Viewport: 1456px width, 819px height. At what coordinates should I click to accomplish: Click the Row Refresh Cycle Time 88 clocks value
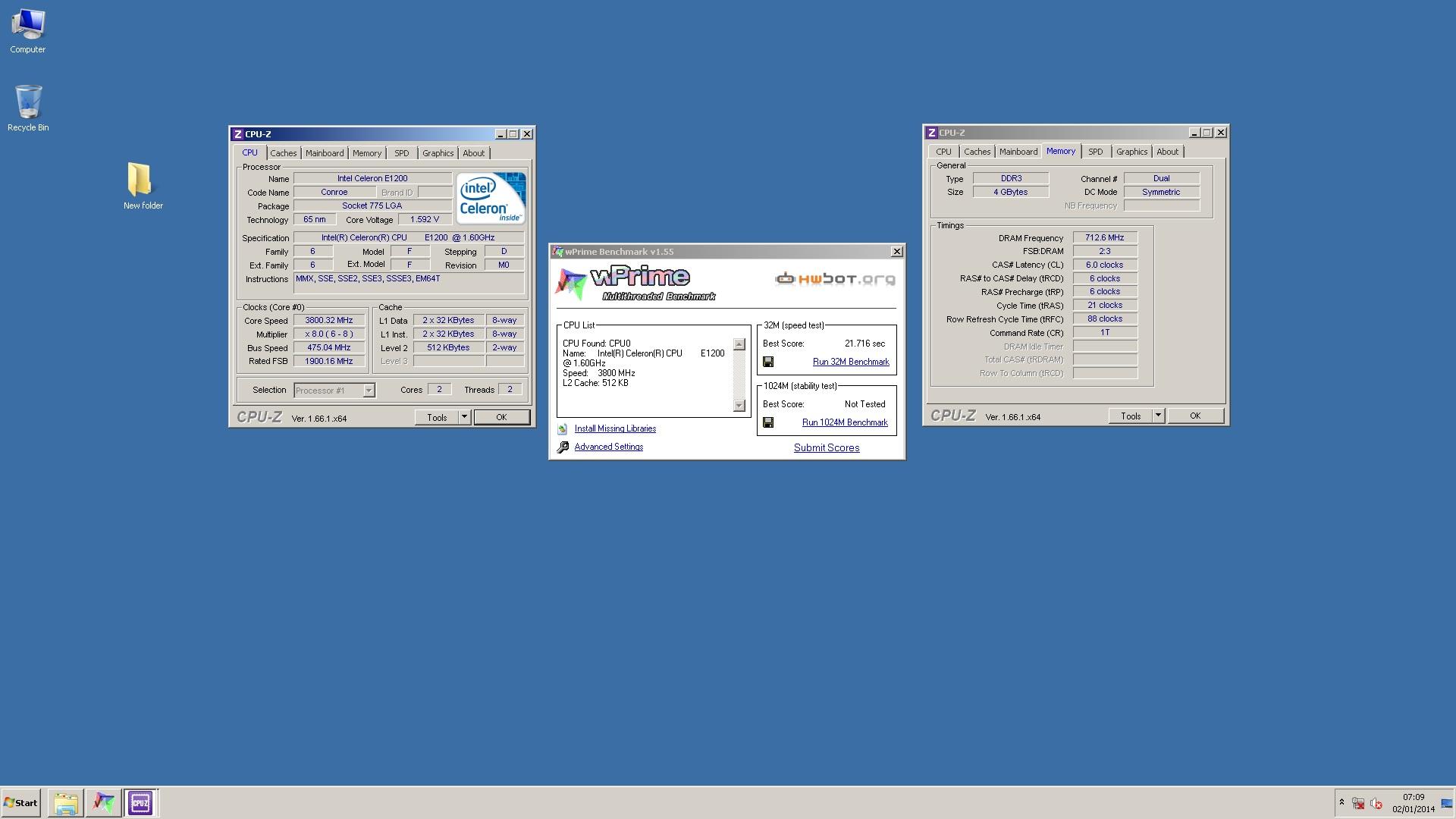1105,319
